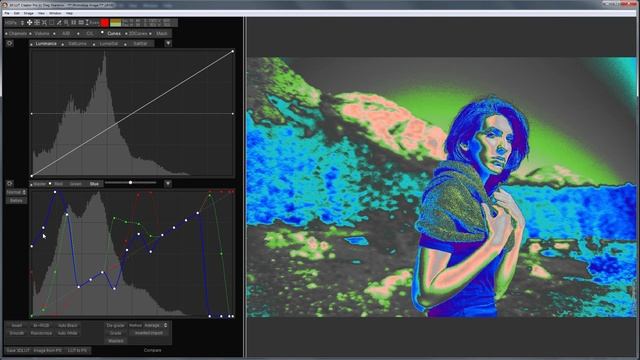640x360 pixels.
Task: Switch to the Mask tab
Action: point(162,33)
